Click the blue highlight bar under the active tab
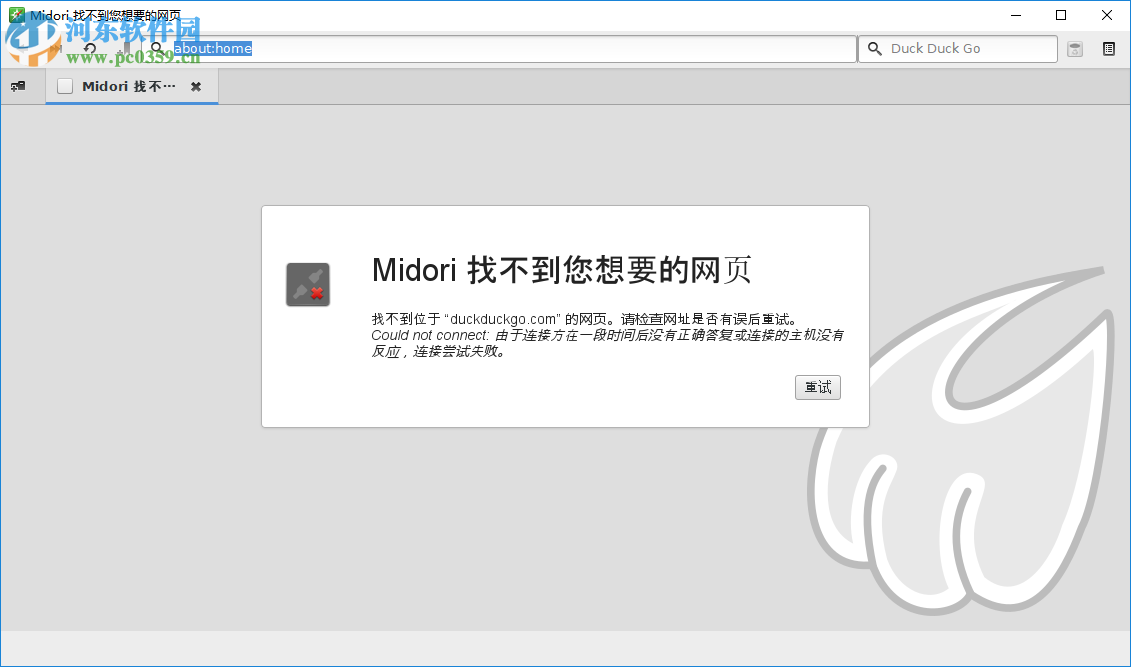The image size is (1131, 667). point(132,102)
